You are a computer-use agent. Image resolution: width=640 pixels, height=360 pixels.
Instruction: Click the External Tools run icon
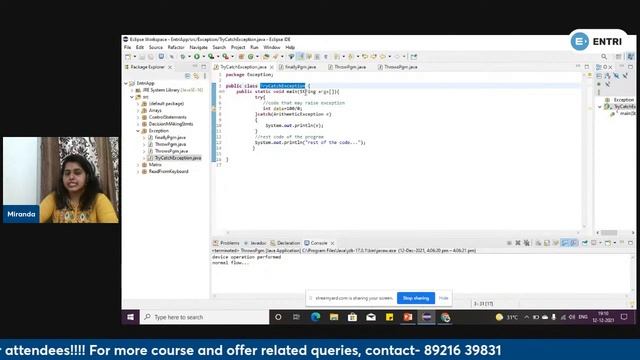(x=225, y=56)
